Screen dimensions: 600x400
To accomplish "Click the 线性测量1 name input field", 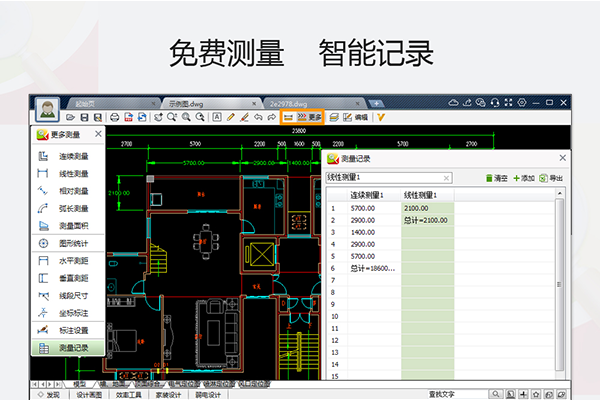I will (388, 178).
